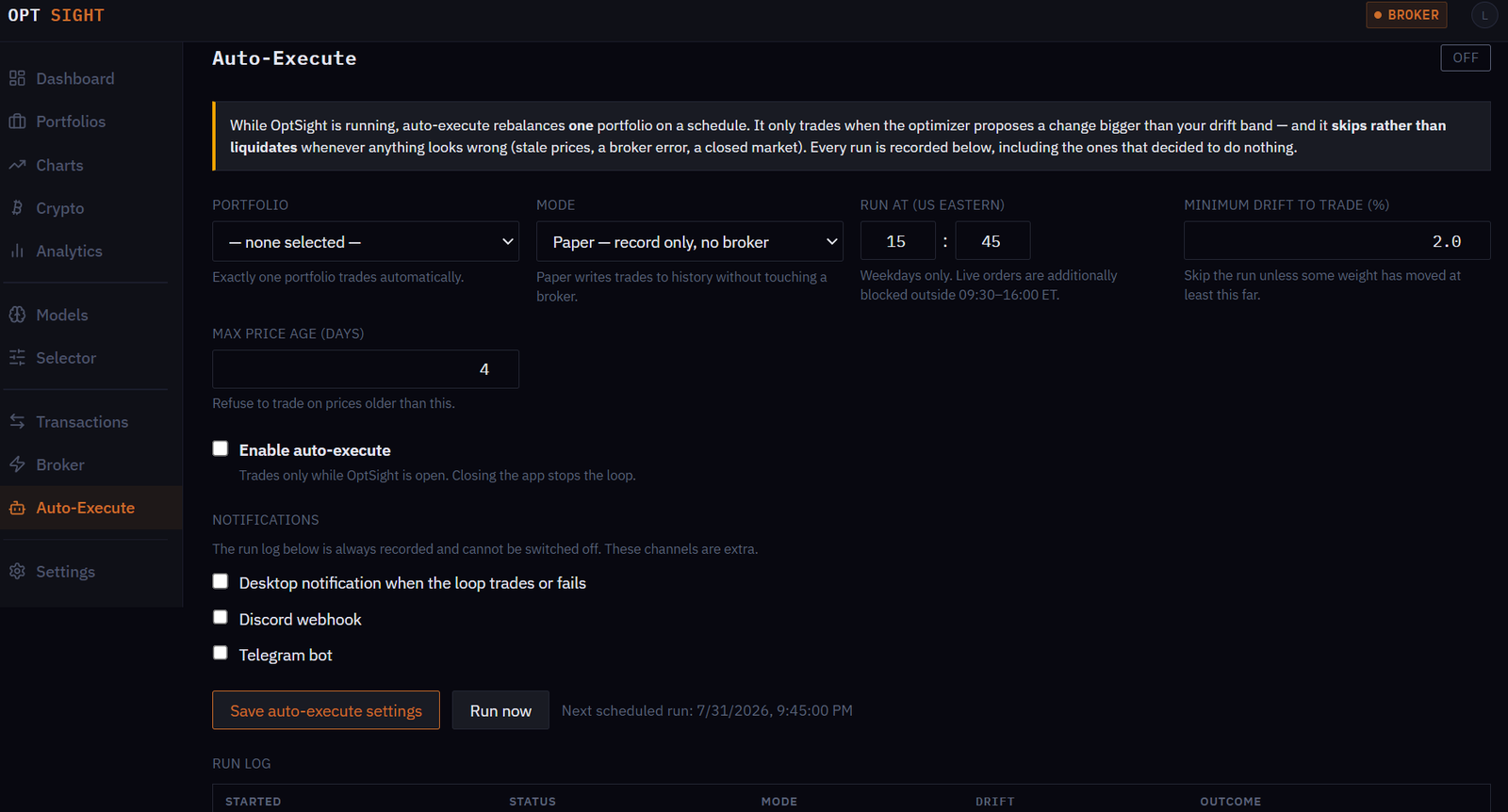The width and height of the screenshot is (1508, 812).
Task: Switch to the Models page
Action: pyautogui.click(x=91, y=315)
